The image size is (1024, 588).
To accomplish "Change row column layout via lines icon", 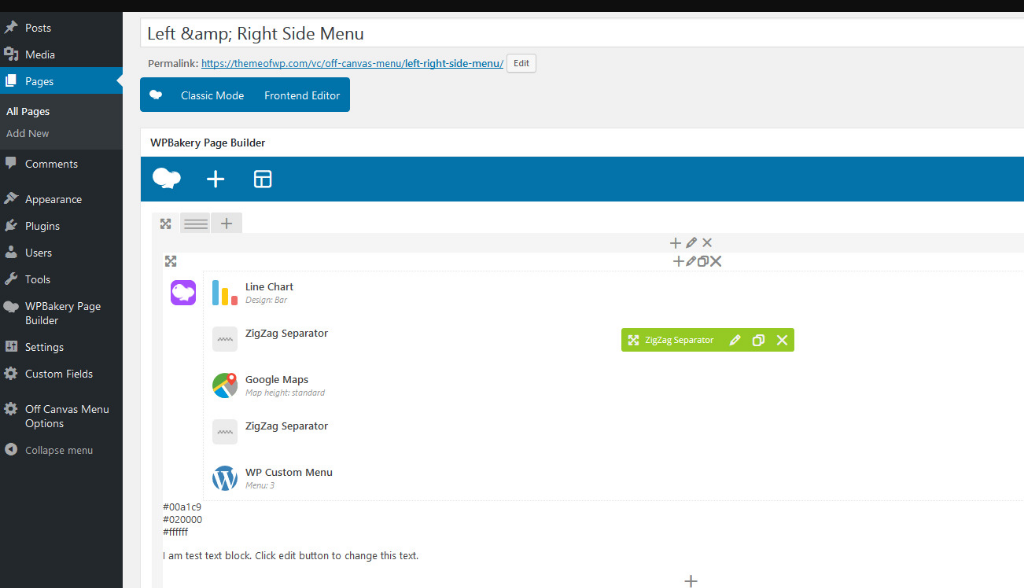I will [196, 224].
